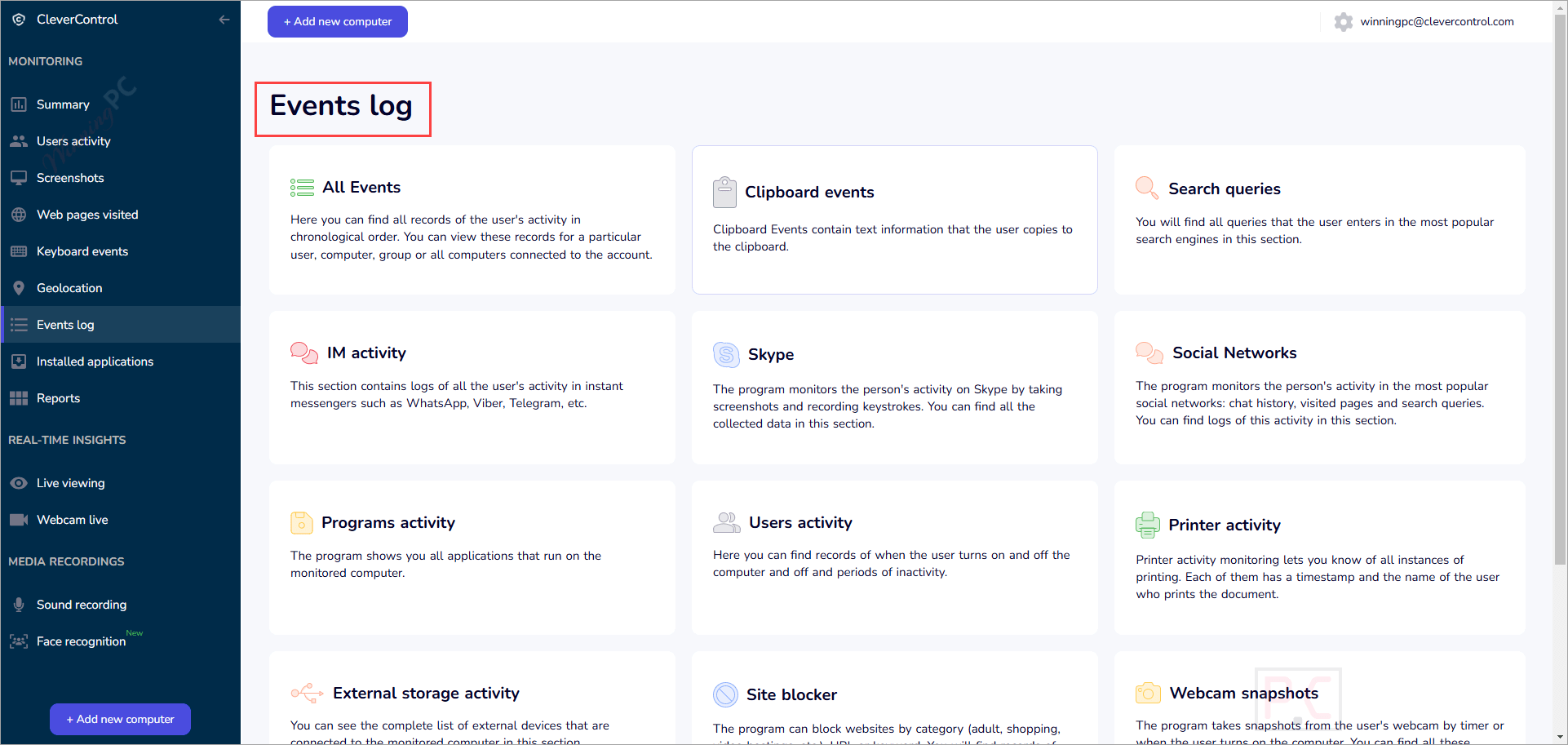Click the All Events green list icon
The image size is (1568, 745).
[302, 188]
